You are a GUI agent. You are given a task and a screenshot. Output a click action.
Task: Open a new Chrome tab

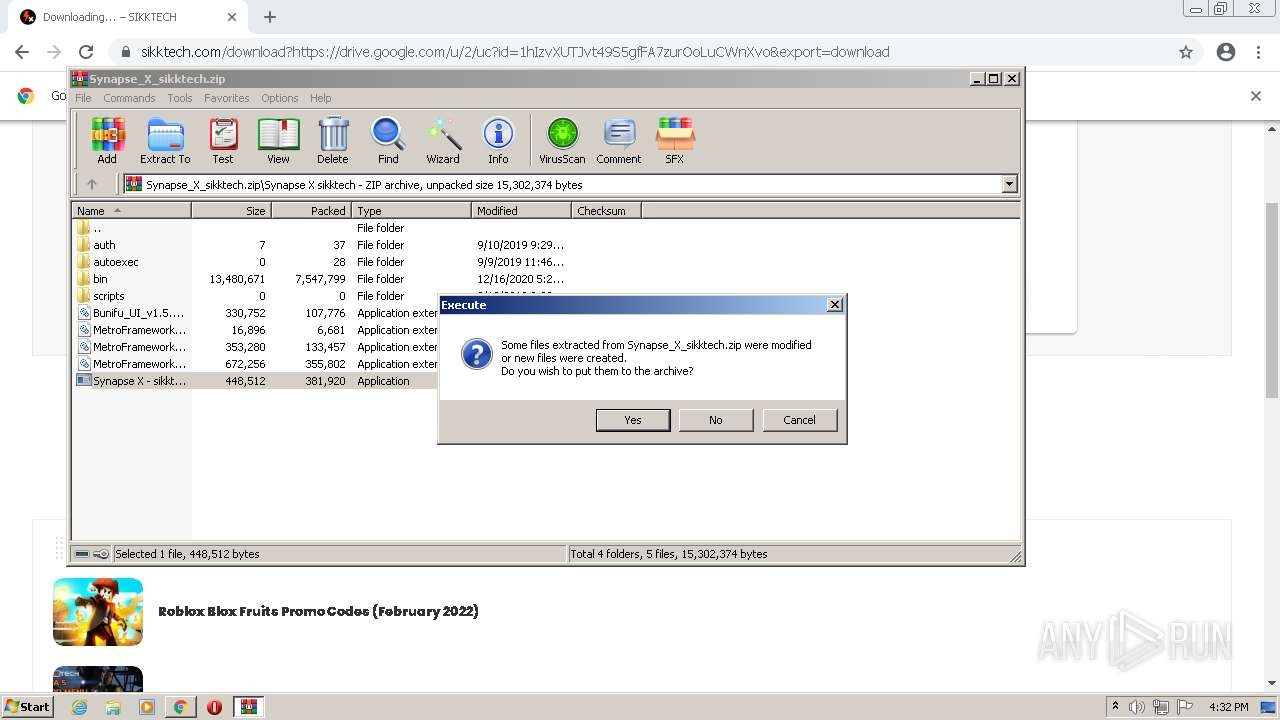[270, 17]
